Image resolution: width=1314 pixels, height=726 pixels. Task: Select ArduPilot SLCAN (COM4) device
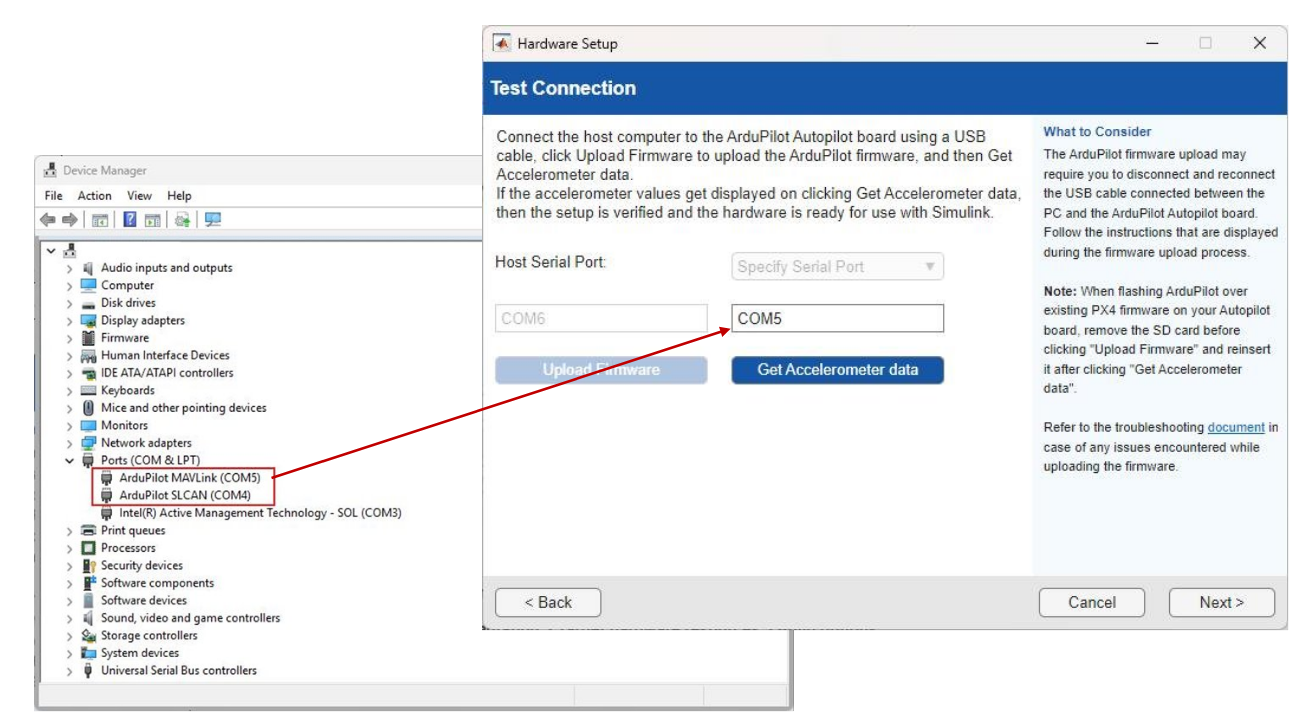click(x=184, y=495)
